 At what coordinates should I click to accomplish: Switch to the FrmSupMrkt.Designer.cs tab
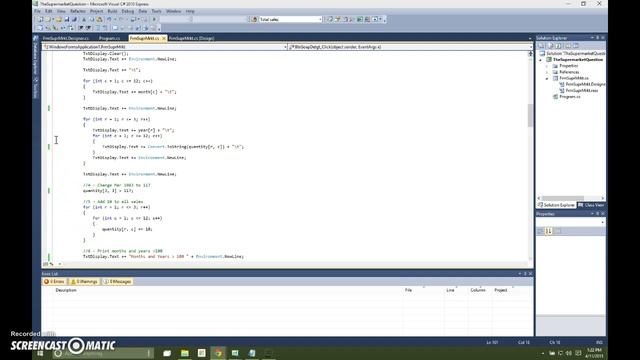(66, 38)
